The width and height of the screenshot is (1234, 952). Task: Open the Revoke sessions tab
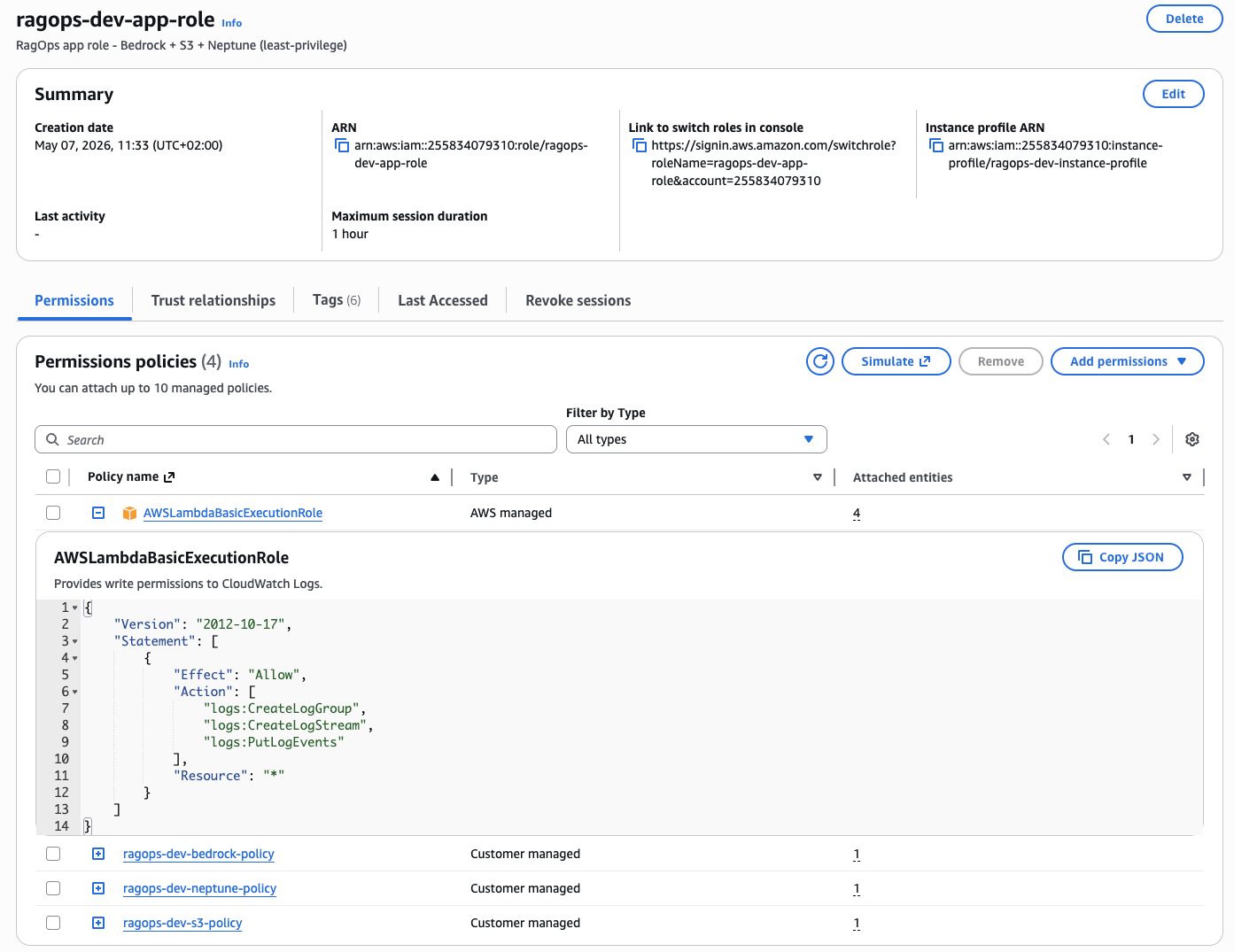[x=578, y=300]
